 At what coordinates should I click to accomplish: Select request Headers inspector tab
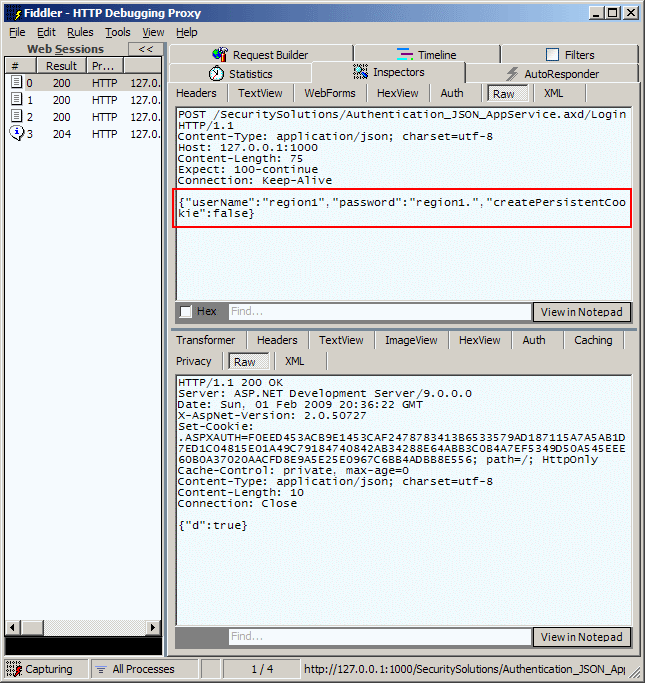coord(196,93)
